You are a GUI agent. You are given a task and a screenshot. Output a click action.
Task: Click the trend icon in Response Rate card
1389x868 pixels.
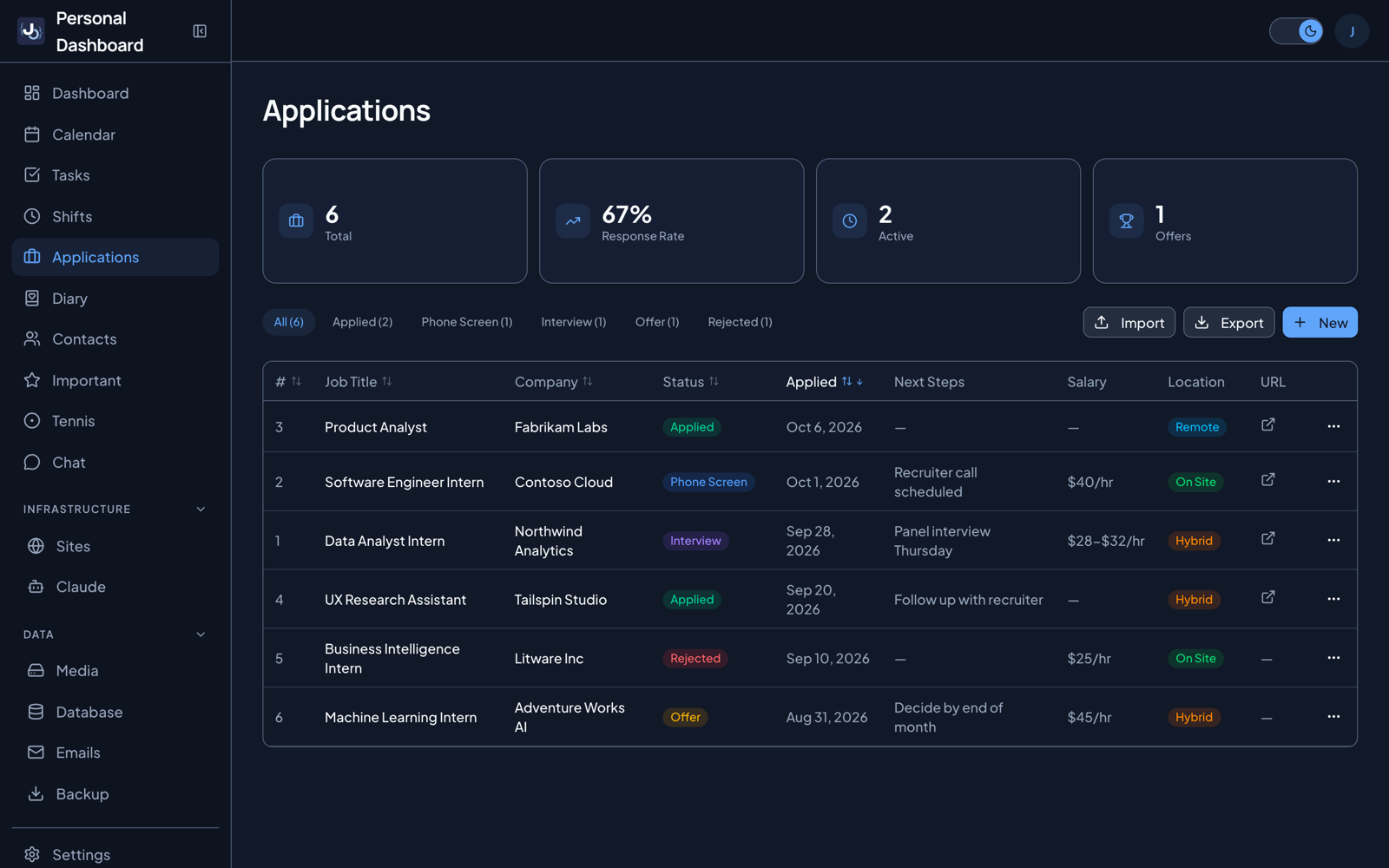573,221
